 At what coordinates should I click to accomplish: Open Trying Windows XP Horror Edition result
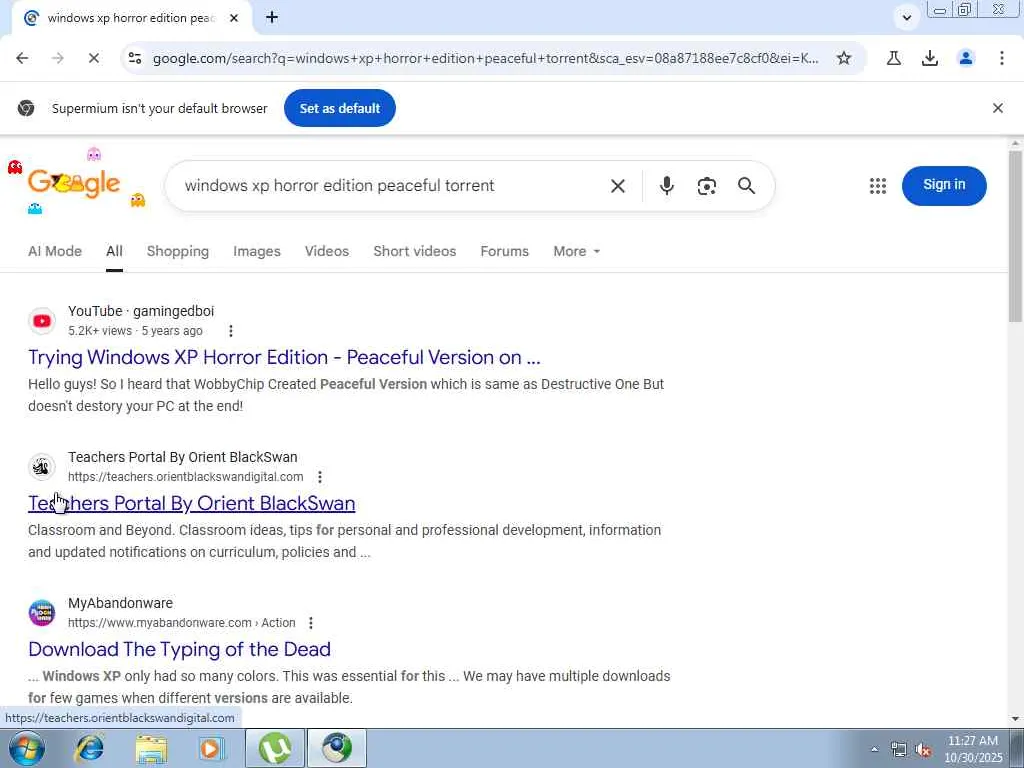tap(284, 357)
